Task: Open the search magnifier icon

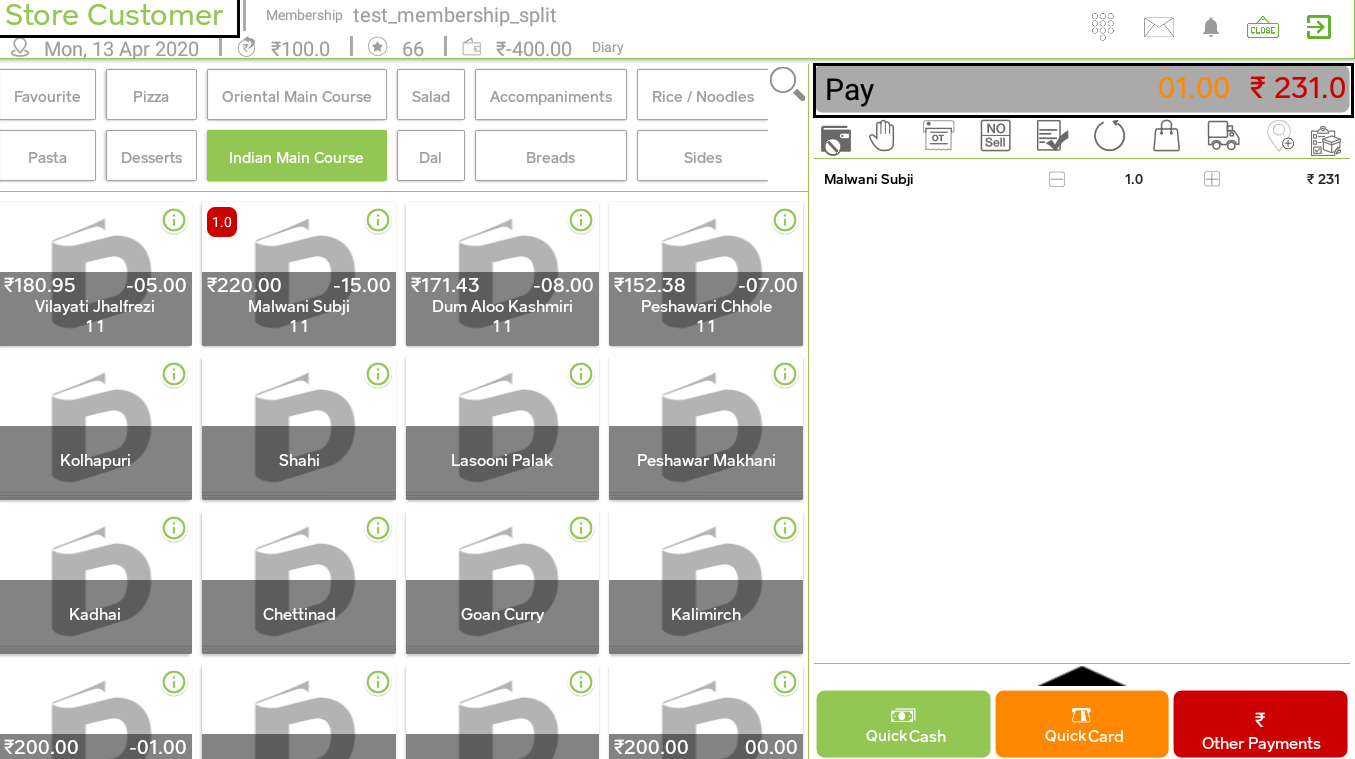Action: 787,85
